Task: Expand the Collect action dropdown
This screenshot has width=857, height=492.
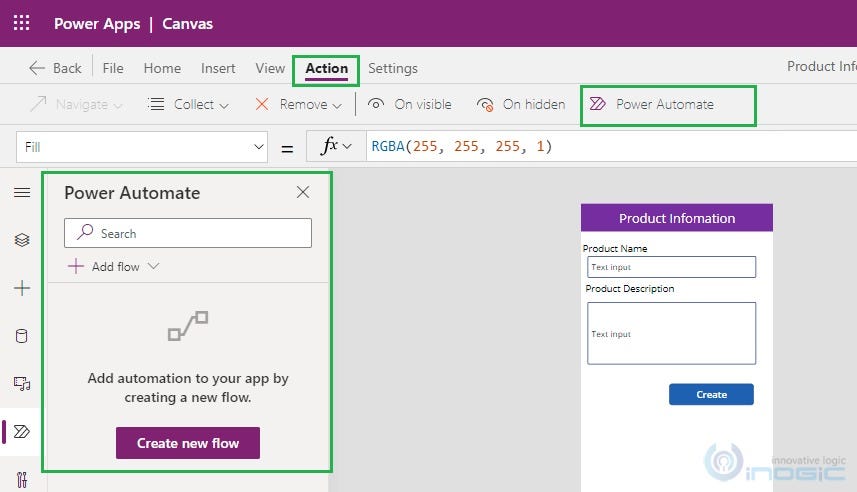Action: [189, 104]
